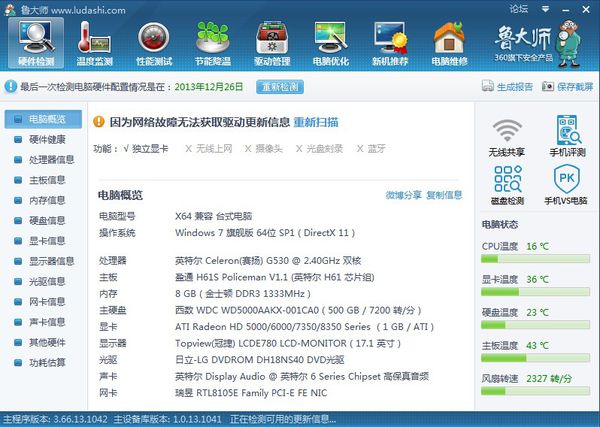Click the 手机评测 phone review icon

click(x=568, y=138)
